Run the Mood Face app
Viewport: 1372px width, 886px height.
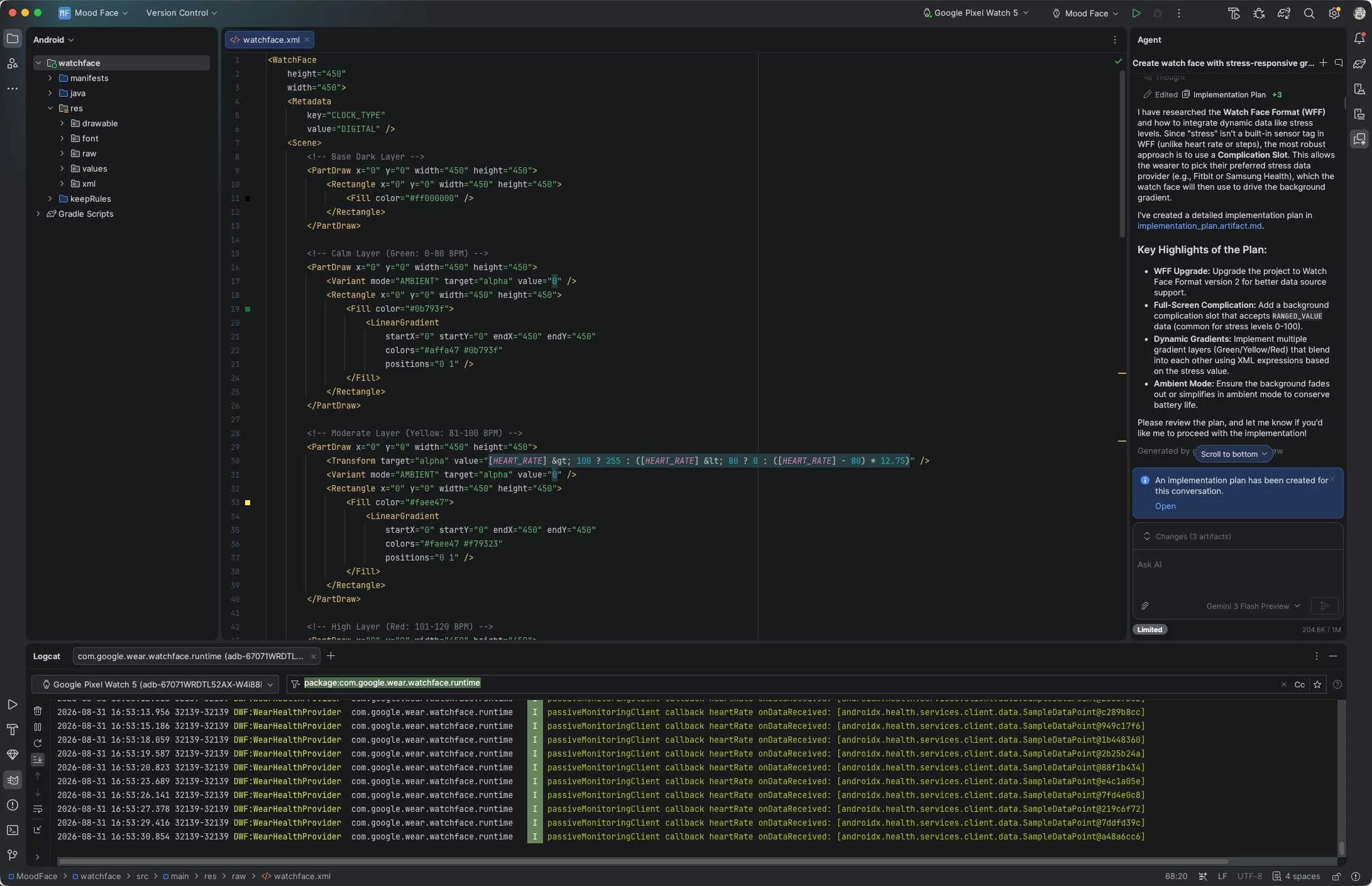tap(1136, 13)
